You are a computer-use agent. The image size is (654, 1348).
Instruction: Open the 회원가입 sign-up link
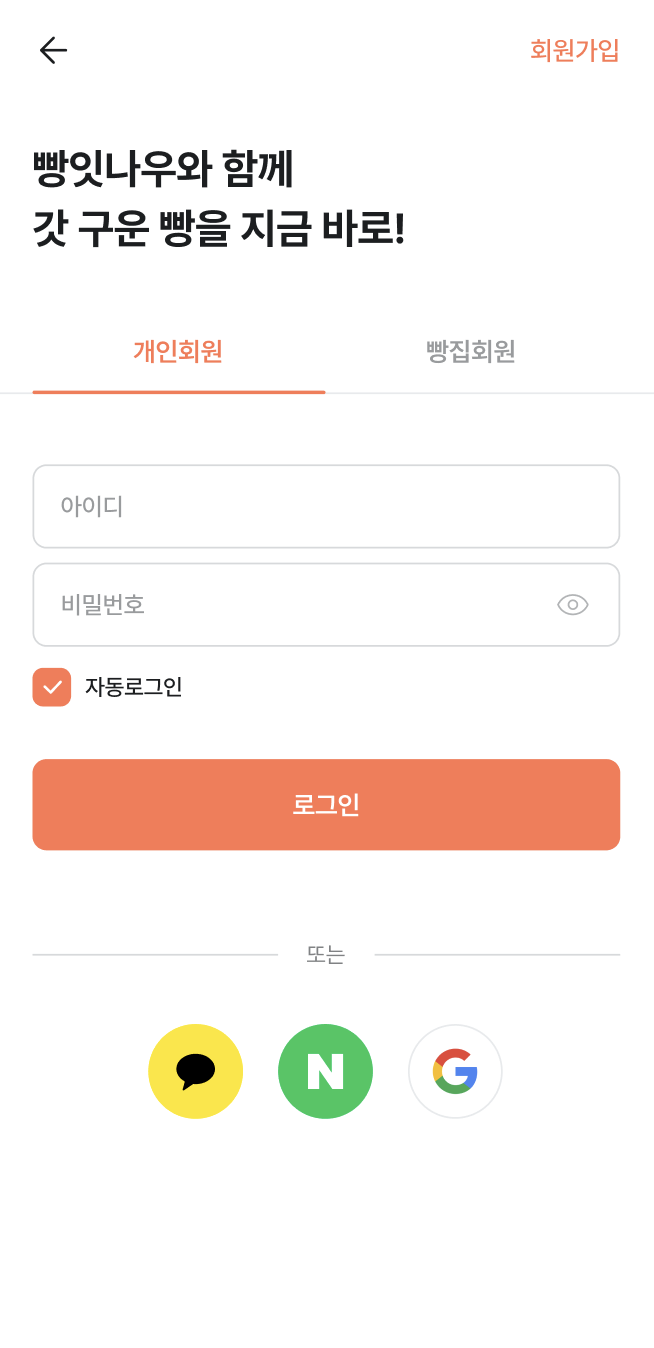coord(574,50)
